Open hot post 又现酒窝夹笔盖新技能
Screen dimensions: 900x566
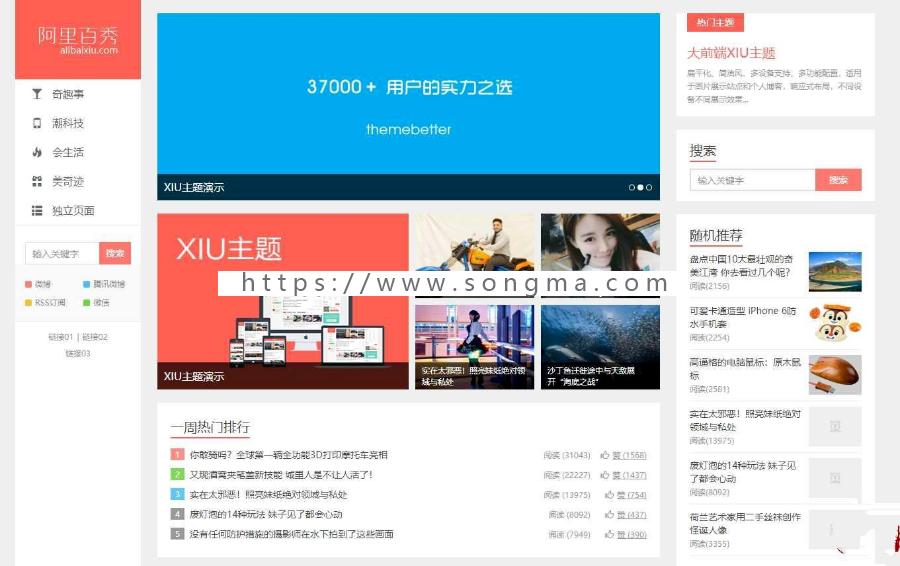[281, 475]
